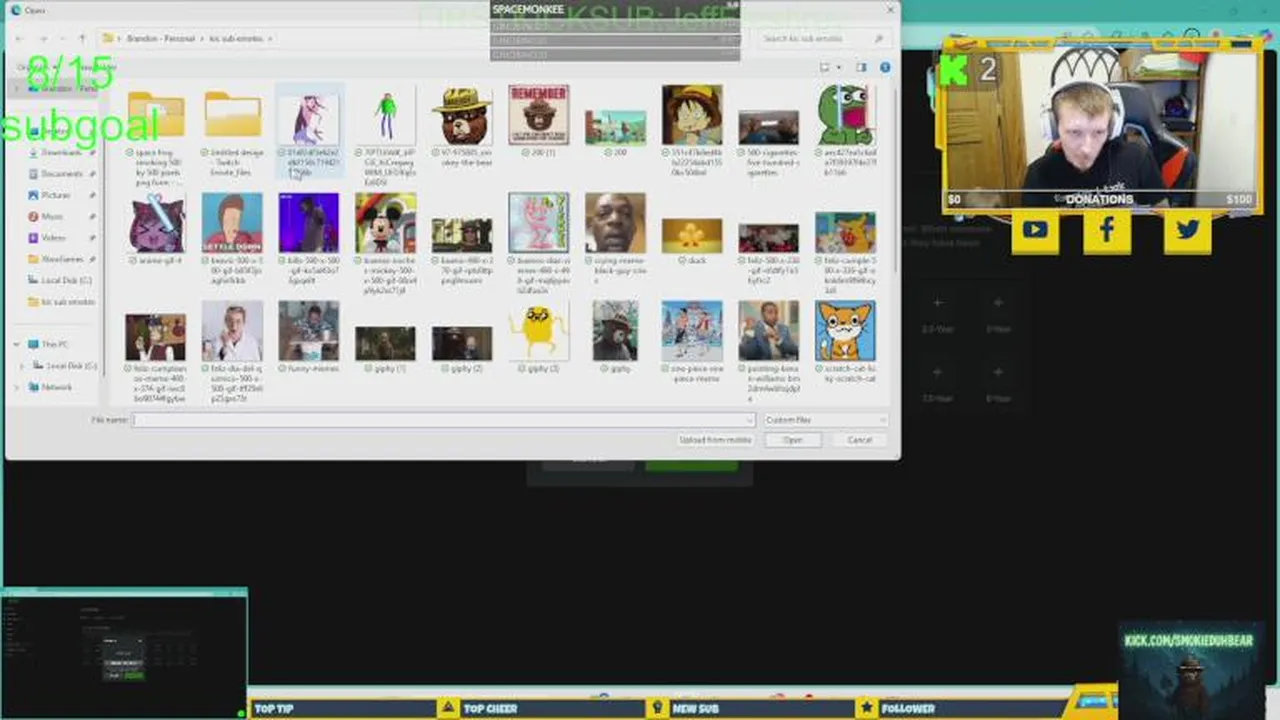The width and height of the screenshot is (1280, 720).
Task: Select the smokey-the-bear image file
Action: [x=462, y=127]
